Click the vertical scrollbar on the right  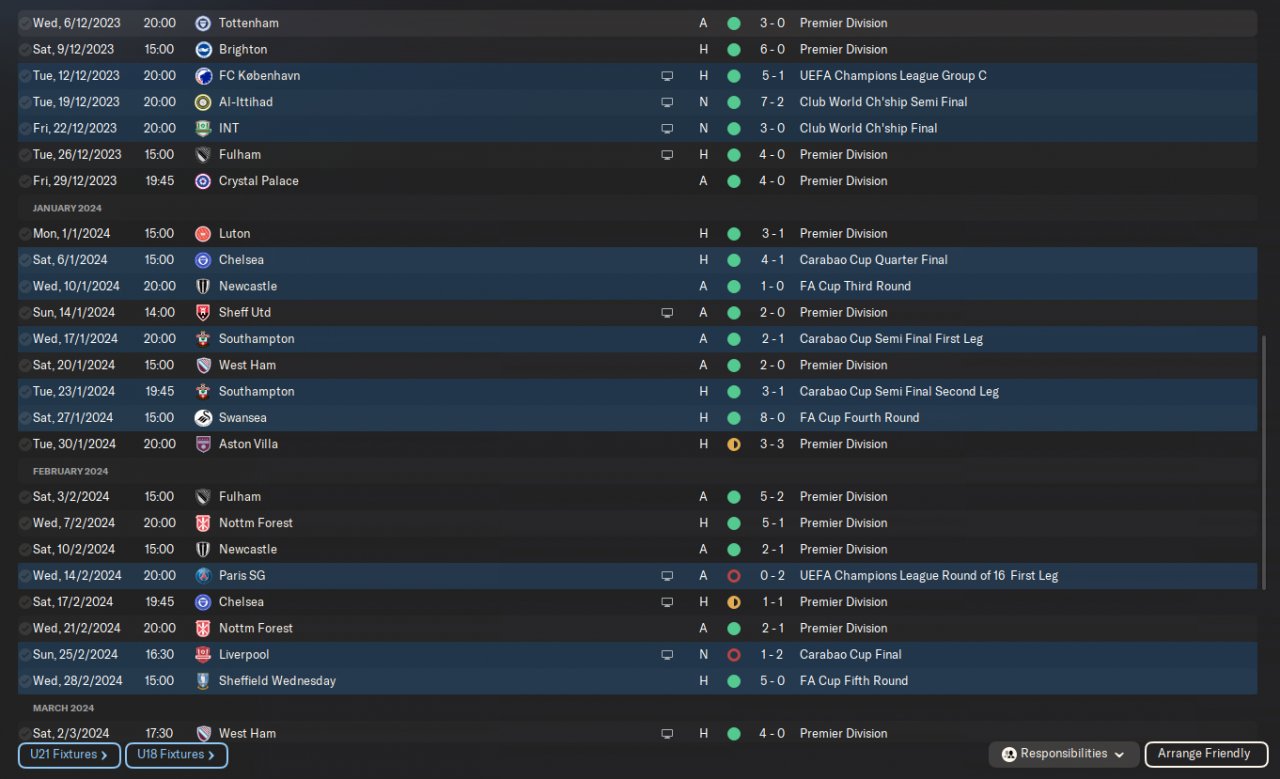(x=1263, y=460)
